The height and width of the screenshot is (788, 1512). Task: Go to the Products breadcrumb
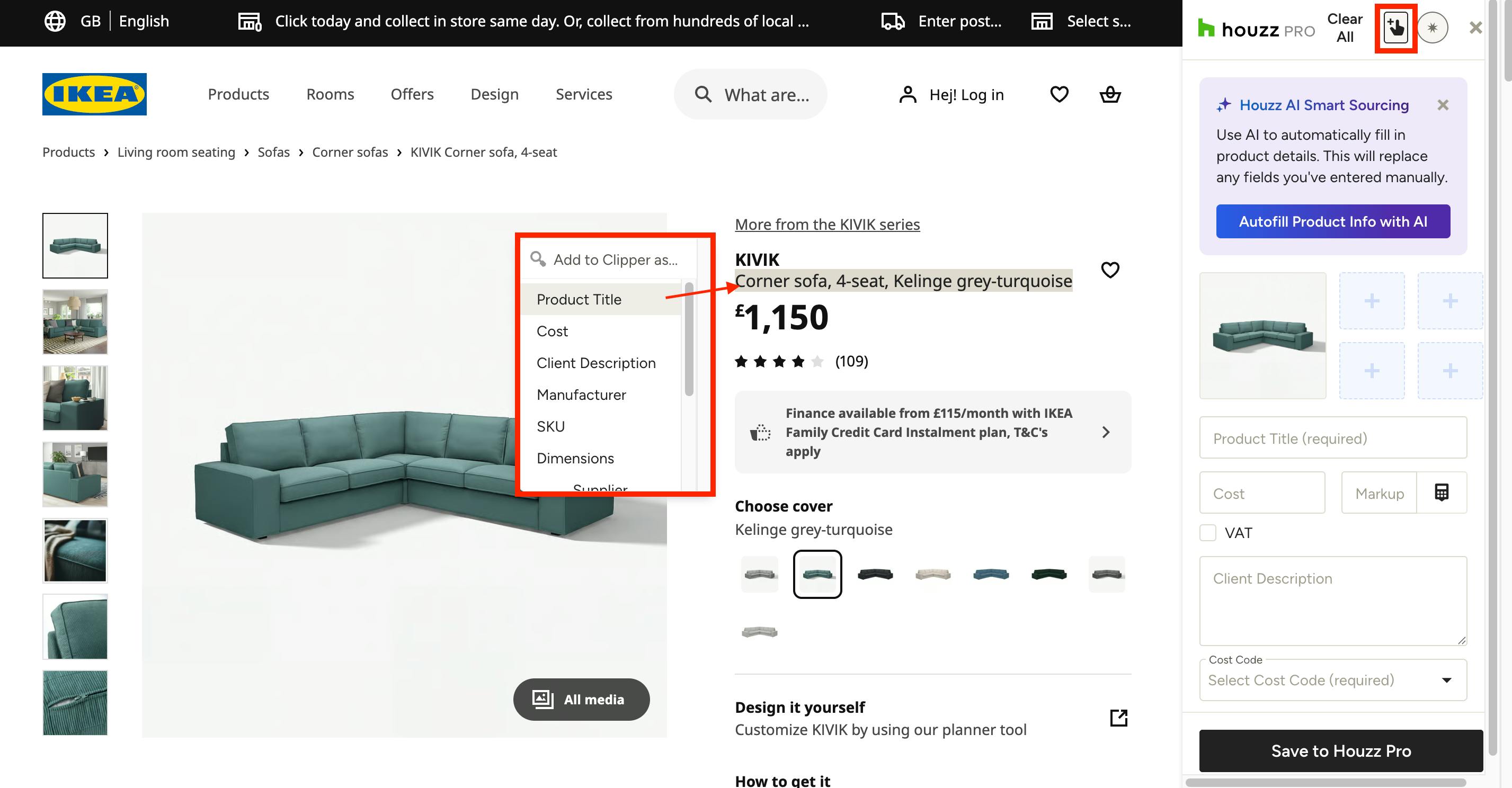point(69,152)
